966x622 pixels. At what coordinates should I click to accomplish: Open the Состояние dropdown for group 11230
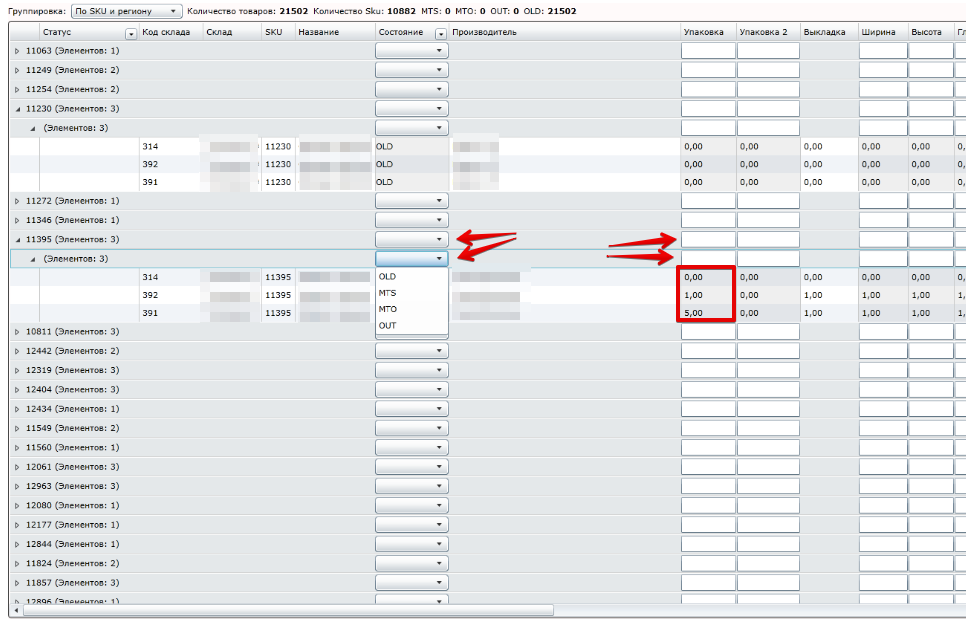coord(412,109)
